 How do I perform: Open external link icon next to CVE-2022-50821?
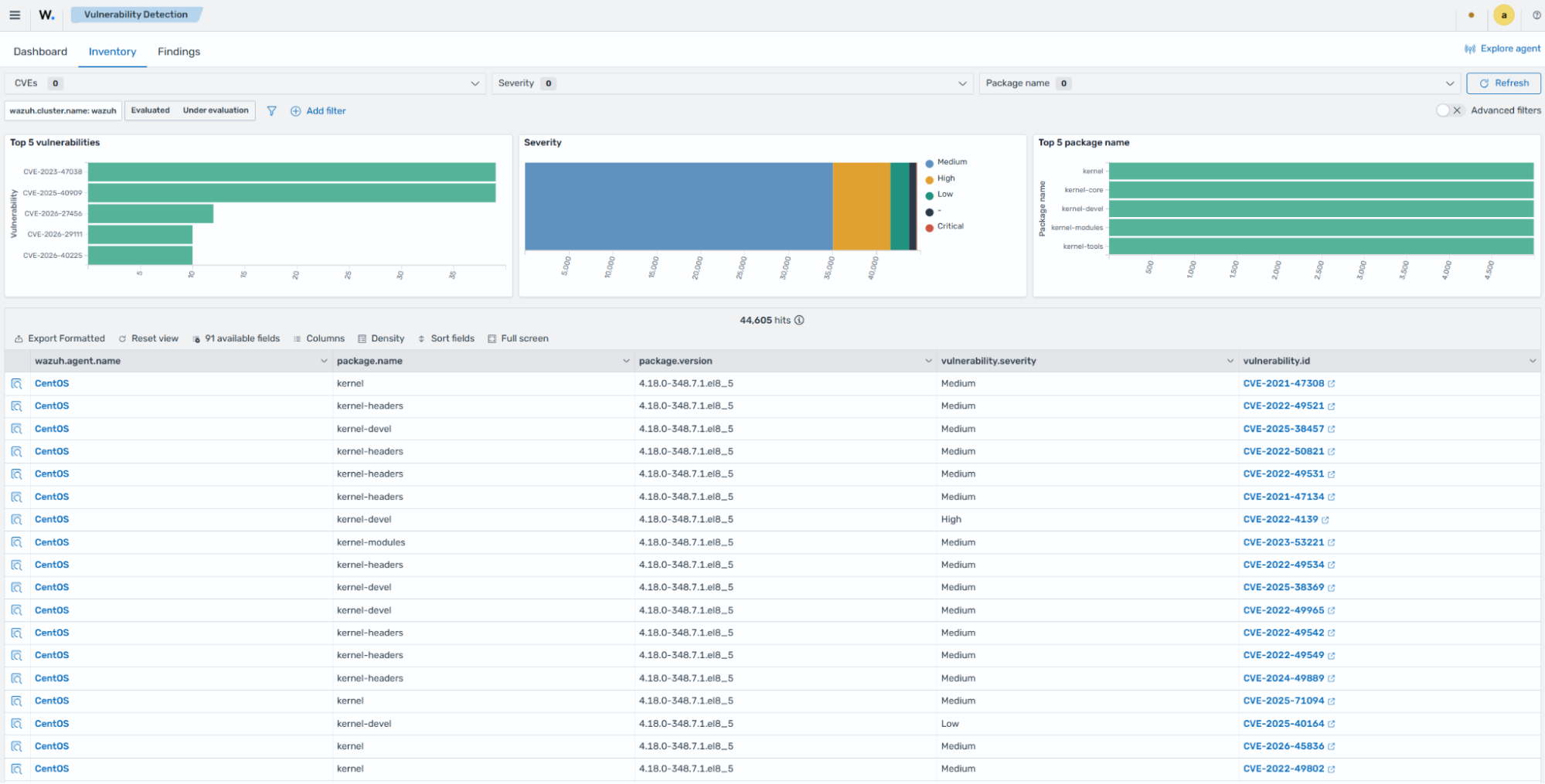[x=1331, y=452]
